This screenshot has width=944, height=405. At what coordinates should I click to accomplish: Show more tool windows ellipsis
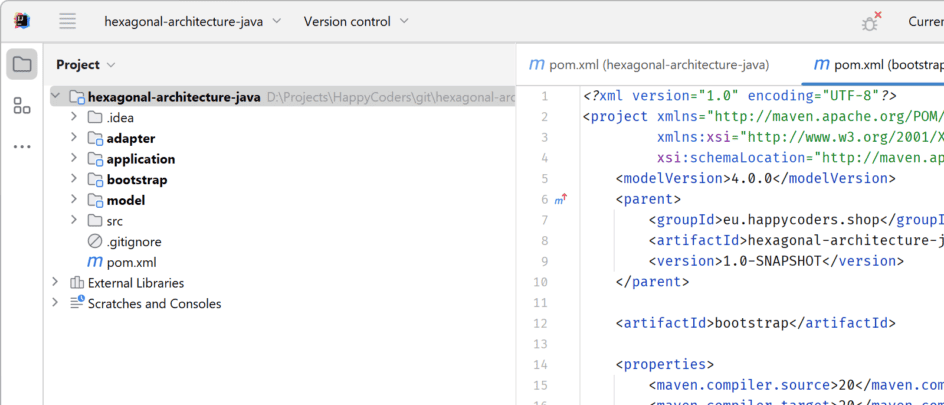click(x=22, y=147)
